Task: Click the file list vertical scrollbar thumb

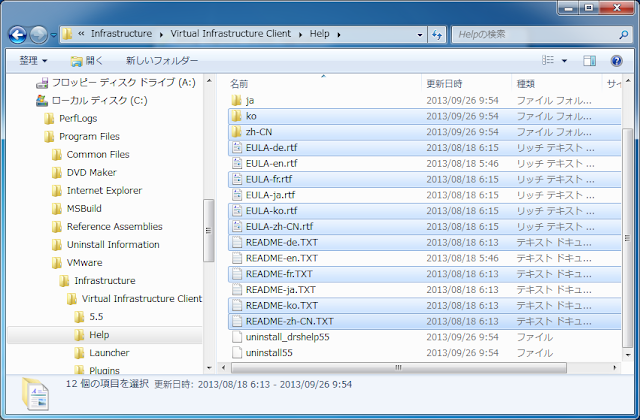Action: click(x=627, y=238)
